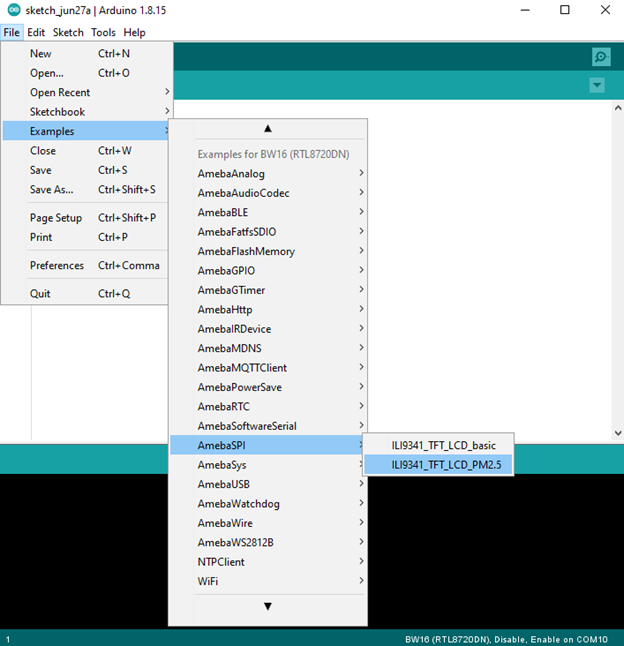Open the NTPClient examples entry
Viewport: 624px width, 646px height.
[x=268, y=562]
